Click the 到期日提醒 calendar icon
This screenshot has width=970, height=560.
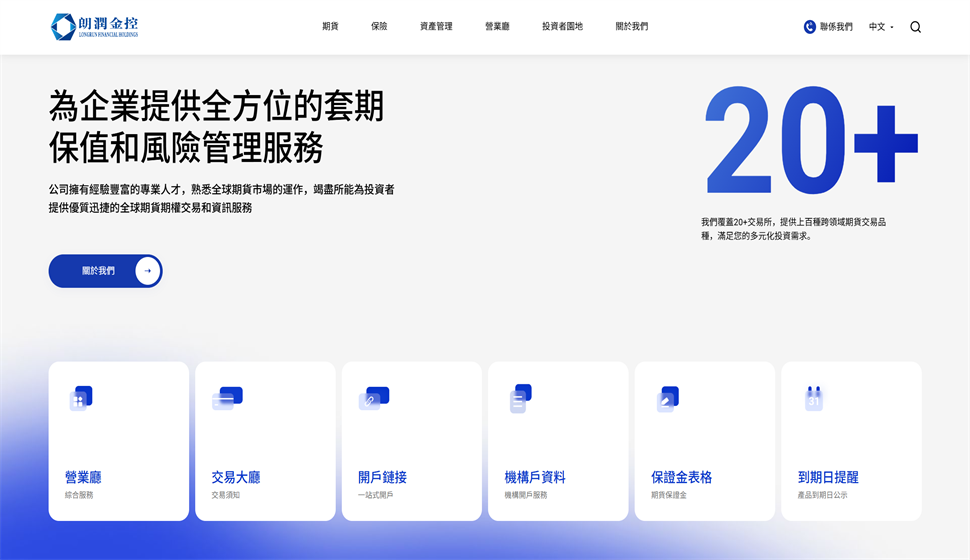pos(813,398)
